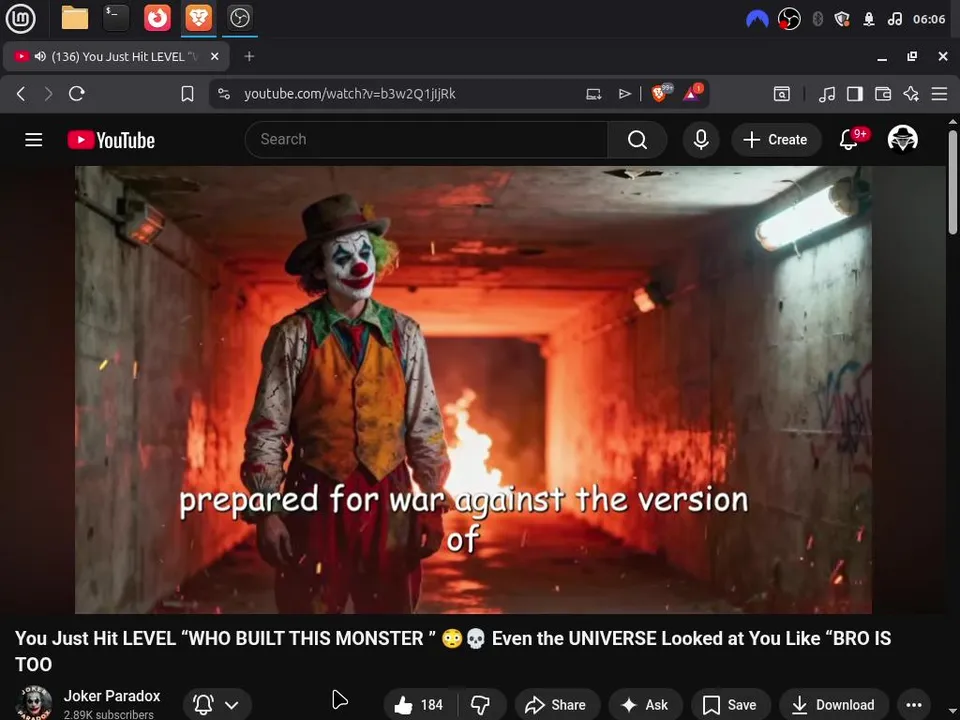This screenshot has height=720, width=960.
Task: Like the video with 184 likes
Action: point(420,705)
